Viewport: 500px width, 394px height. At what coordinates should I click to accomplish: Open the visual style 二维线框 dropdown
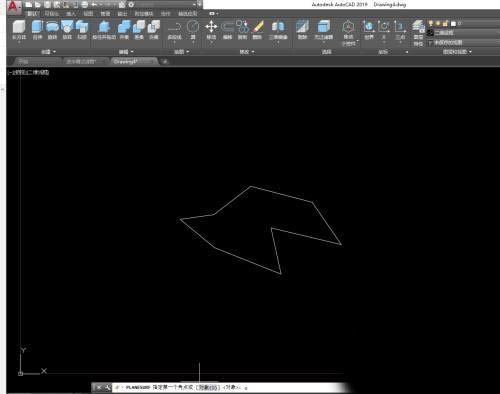[463, 33]
